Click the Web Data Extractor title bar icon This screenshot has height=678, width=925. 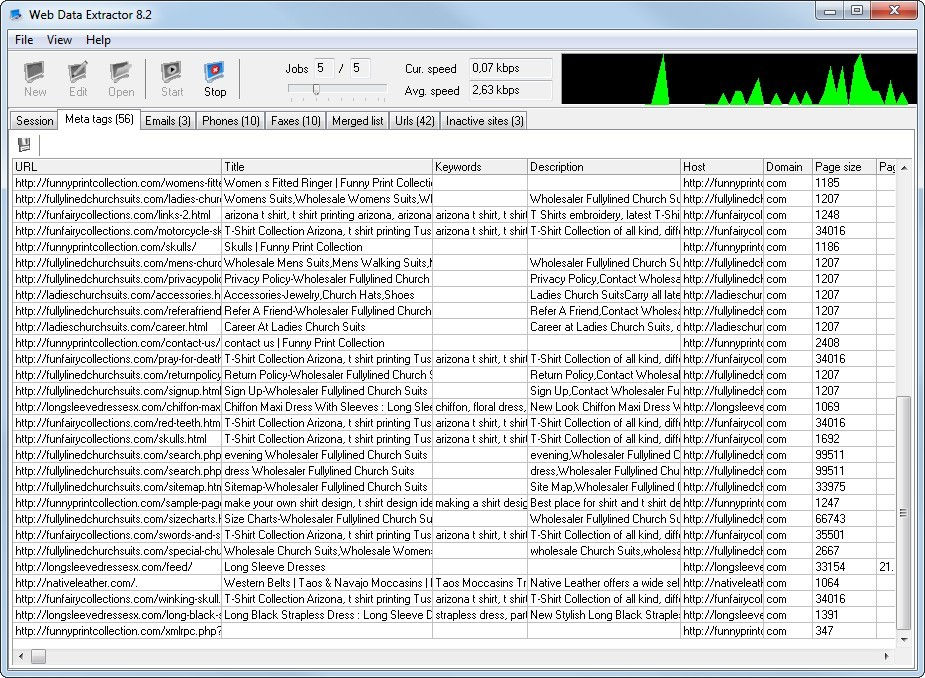click(x=17, y=14)
